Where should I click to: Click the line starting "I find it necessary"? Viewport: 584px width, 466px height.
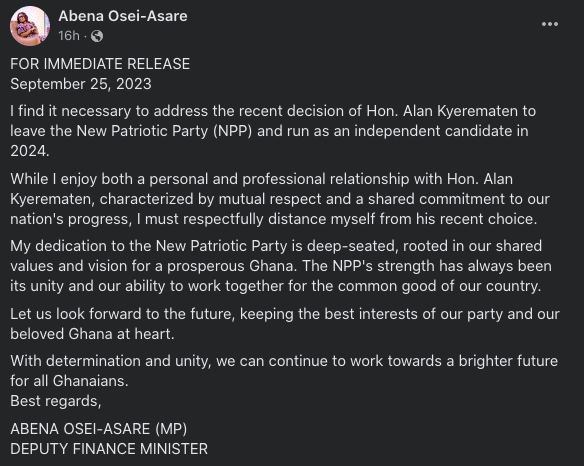(273, 111)
